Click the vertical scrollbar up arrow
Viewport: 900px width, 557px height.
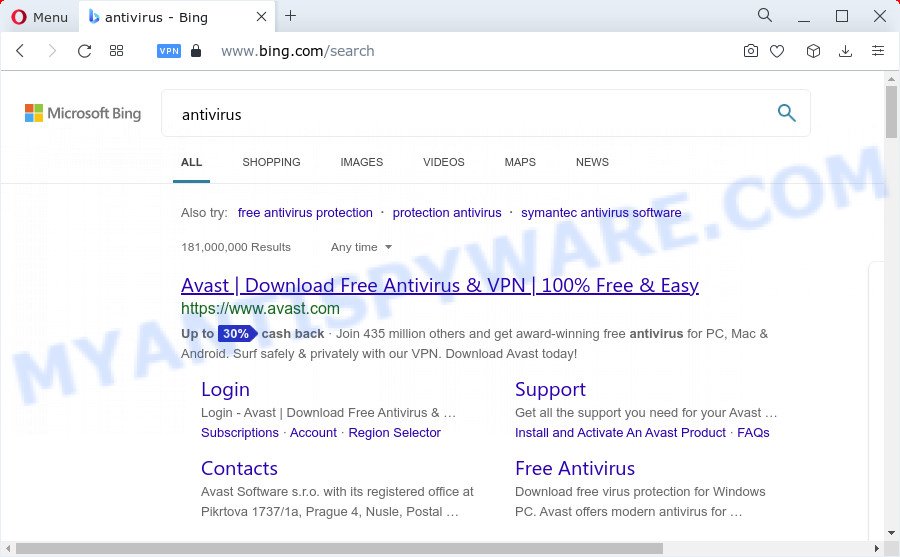tap(891, 79)
